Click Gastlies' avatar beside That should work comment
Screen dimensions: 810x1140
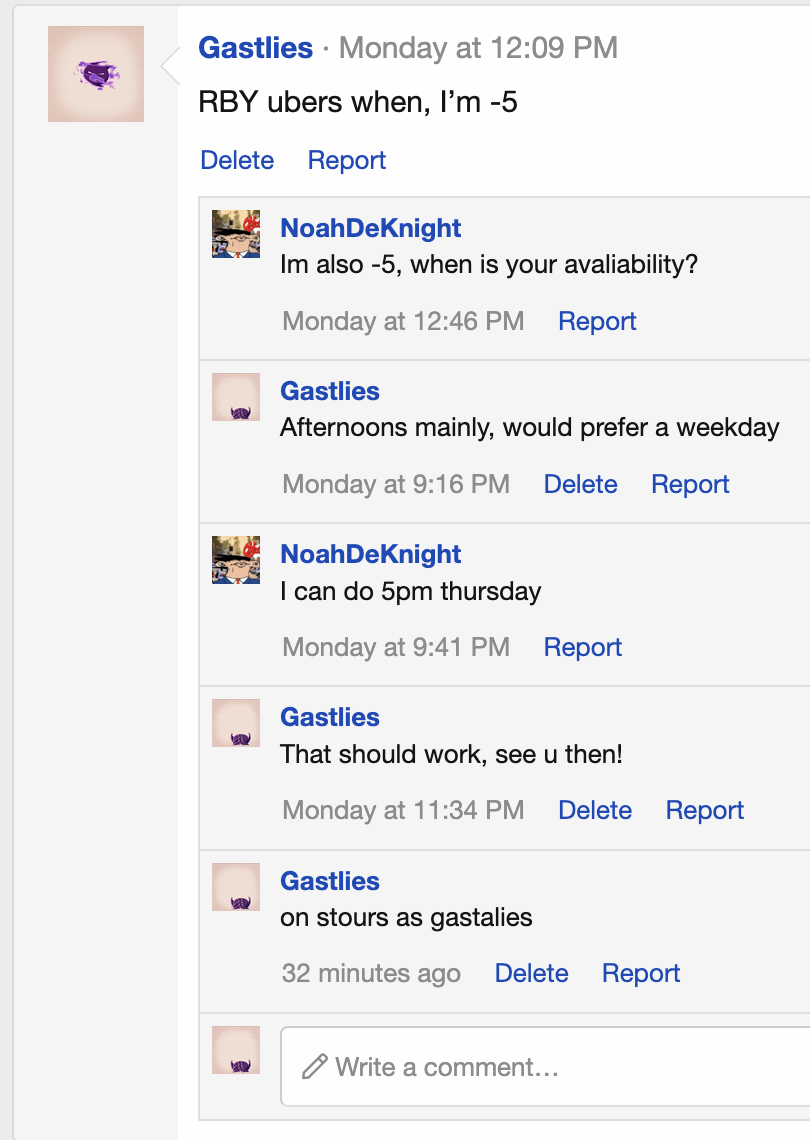(x=236, y=723)
